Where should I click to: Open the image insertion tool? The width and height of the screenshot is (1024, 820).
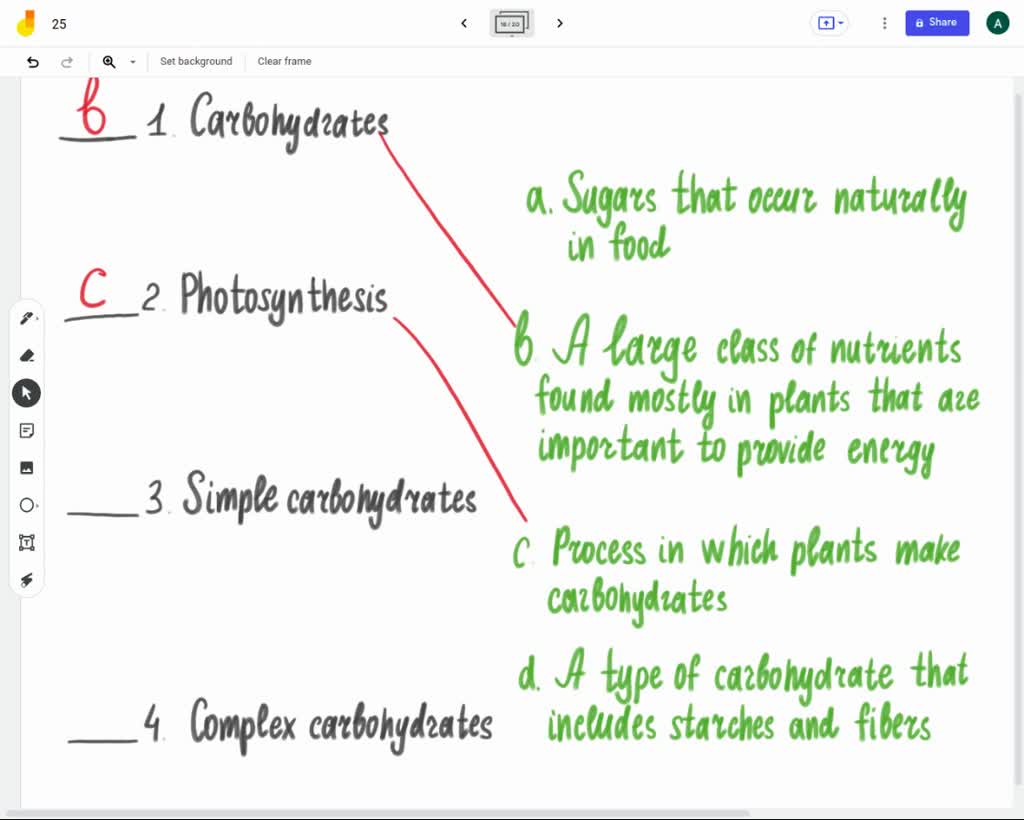point(26,467)
